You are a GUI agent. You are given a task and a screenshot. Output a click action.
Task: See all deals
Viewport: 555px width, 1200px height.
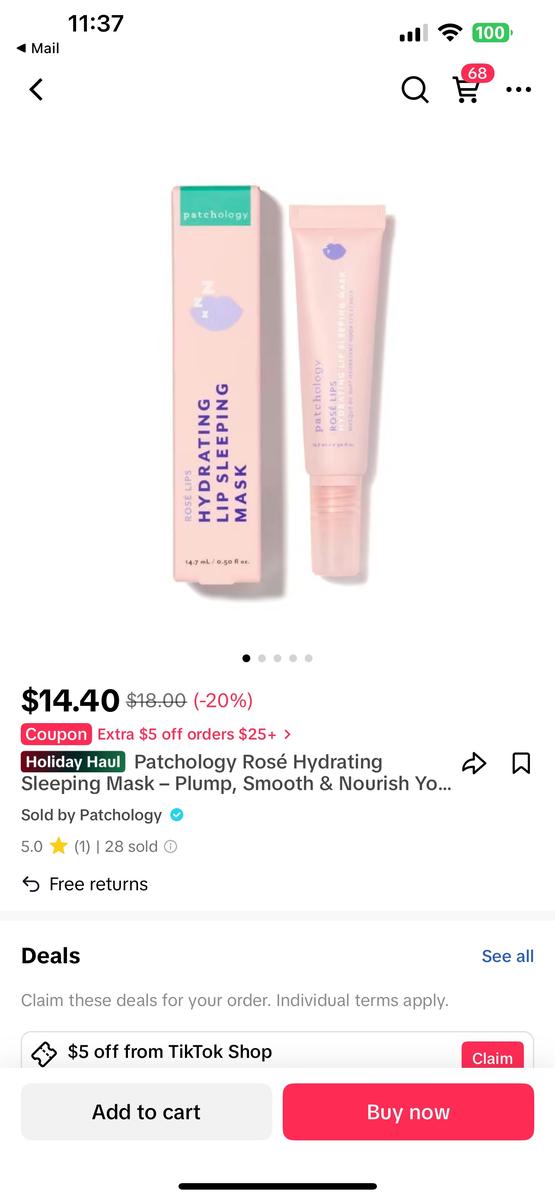click(x=508, y=956)
